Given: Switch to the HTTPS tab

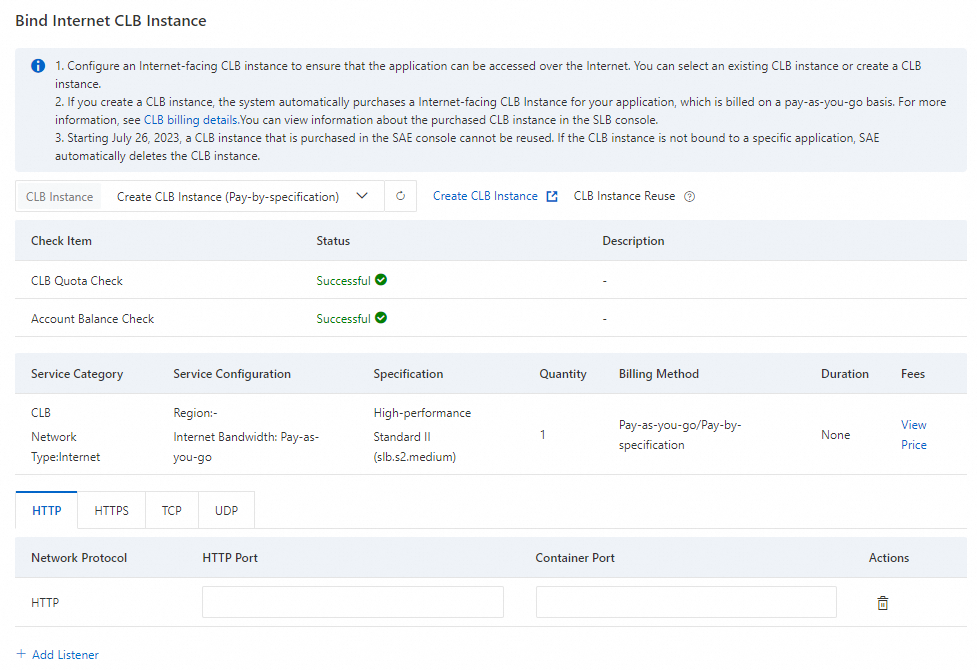Looking at the screenshot, I should point(111,510).
